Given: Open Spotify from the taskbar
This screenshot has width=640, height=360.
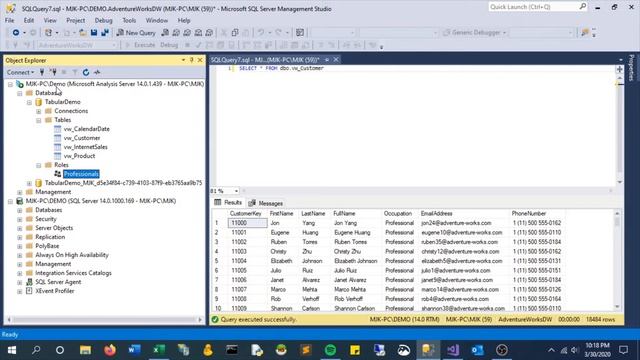Looking at the screenshot, I should pos(330,350).
